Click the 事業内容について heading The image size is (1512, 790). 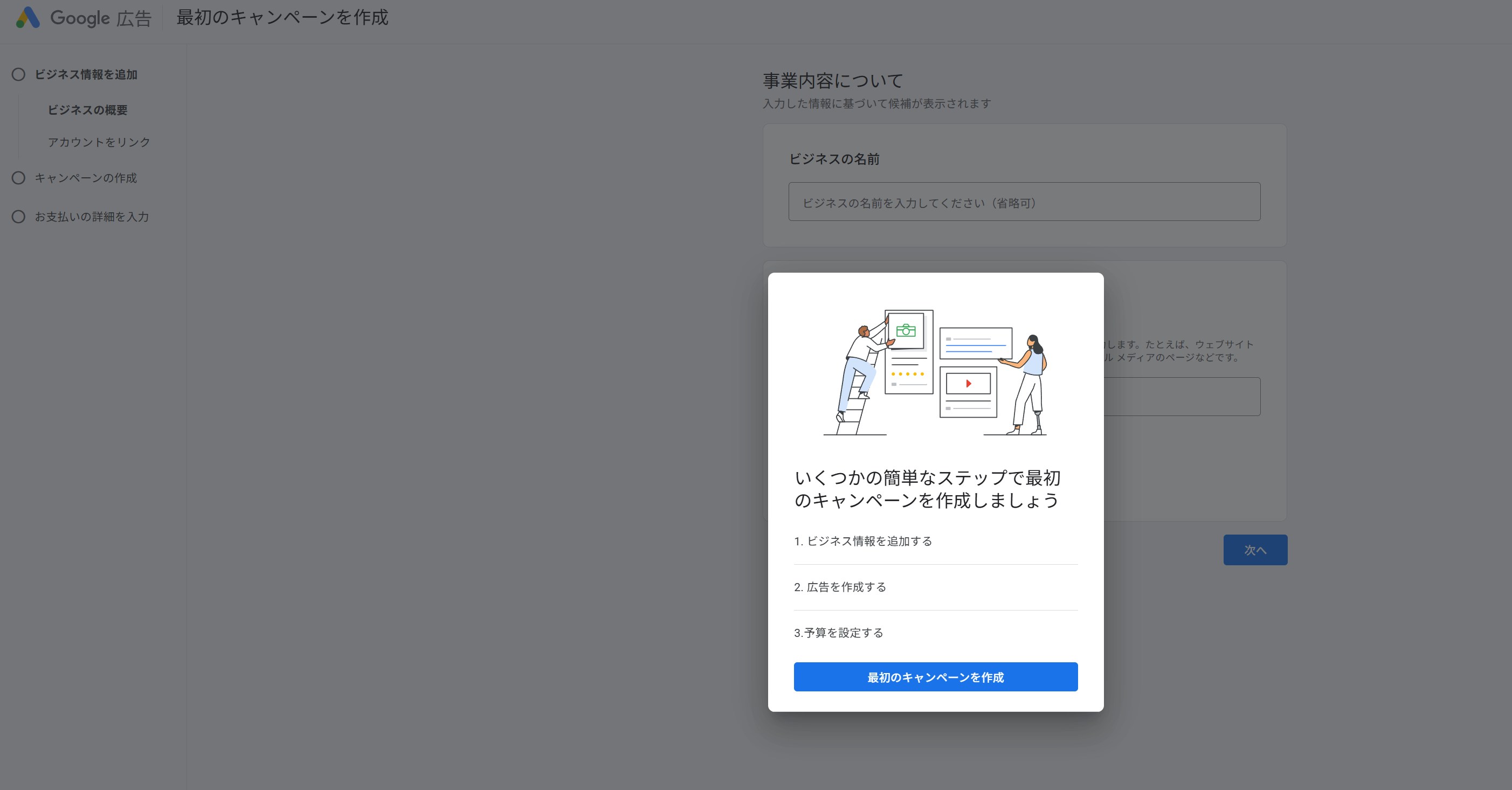coord(833,80)
